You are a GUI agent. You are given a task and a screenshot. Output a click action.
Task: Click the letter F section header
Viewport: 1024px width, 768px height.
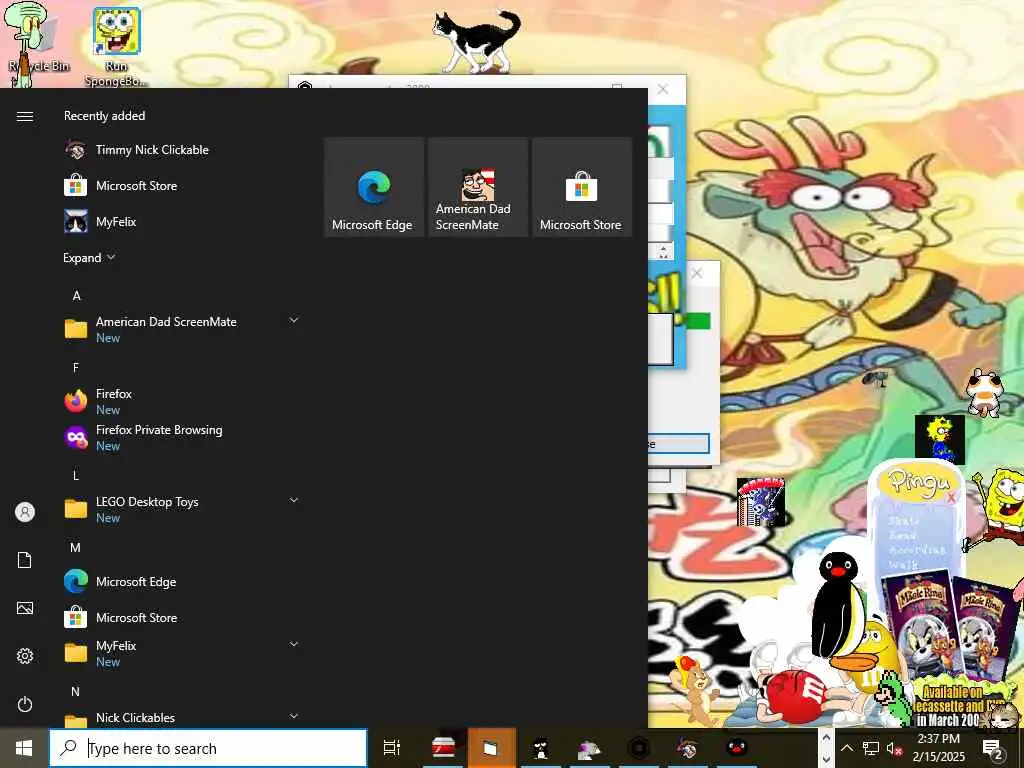[x=76, y=368]
